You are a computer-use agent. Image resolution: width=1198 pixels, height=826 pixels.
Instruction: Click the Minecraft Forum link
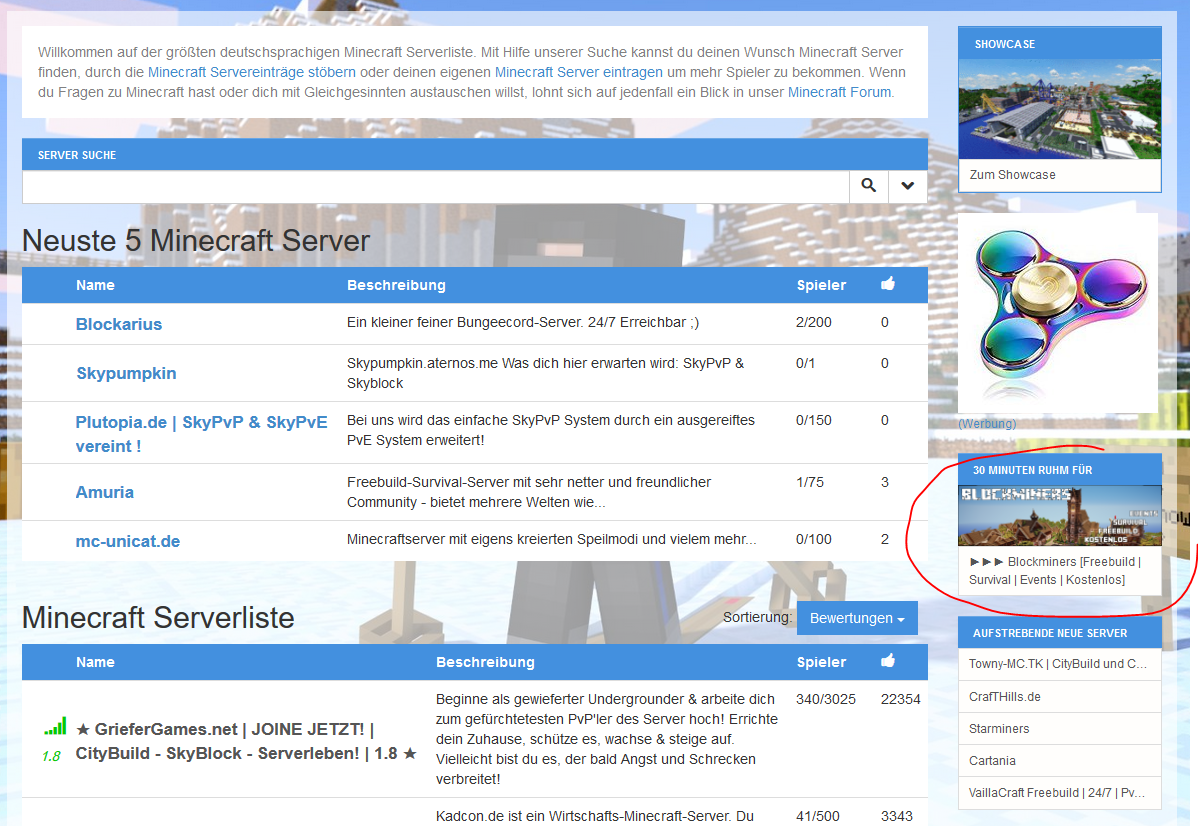pos(839,92)
